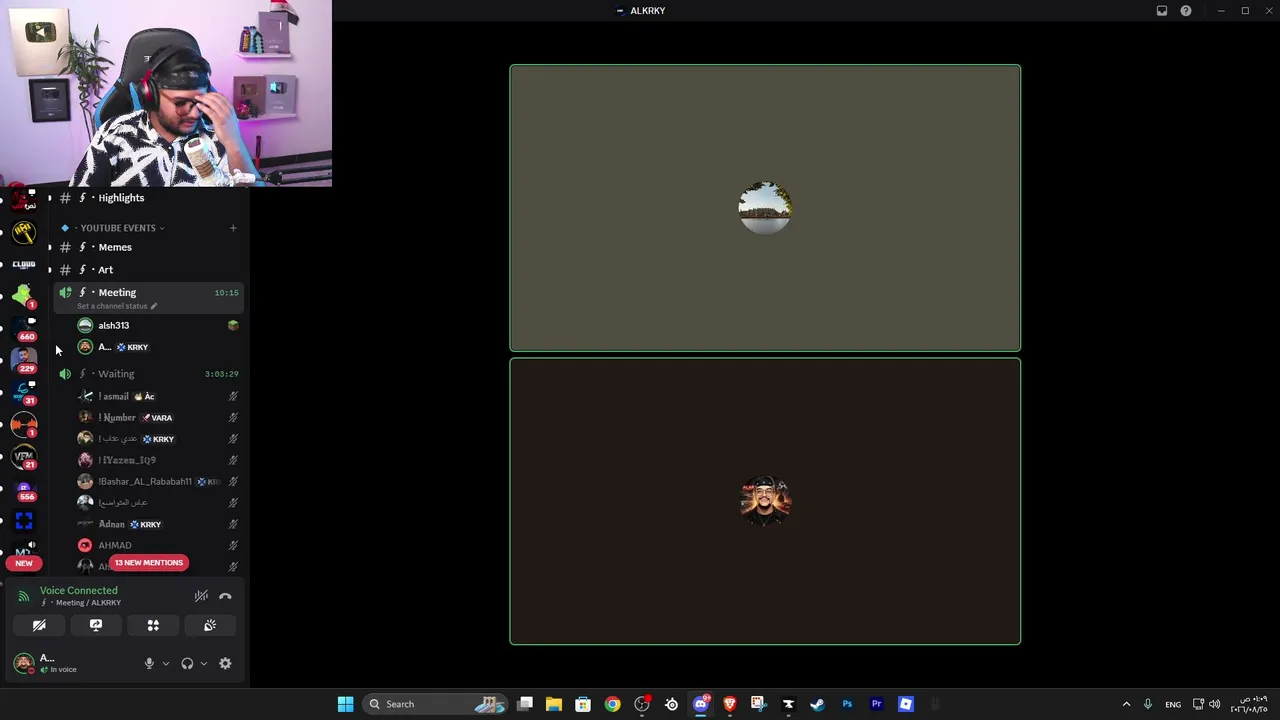1280x720 pixels.
Task: Add a channel to YOUTUBE EVENTS
Action: (x=233, y=228)
